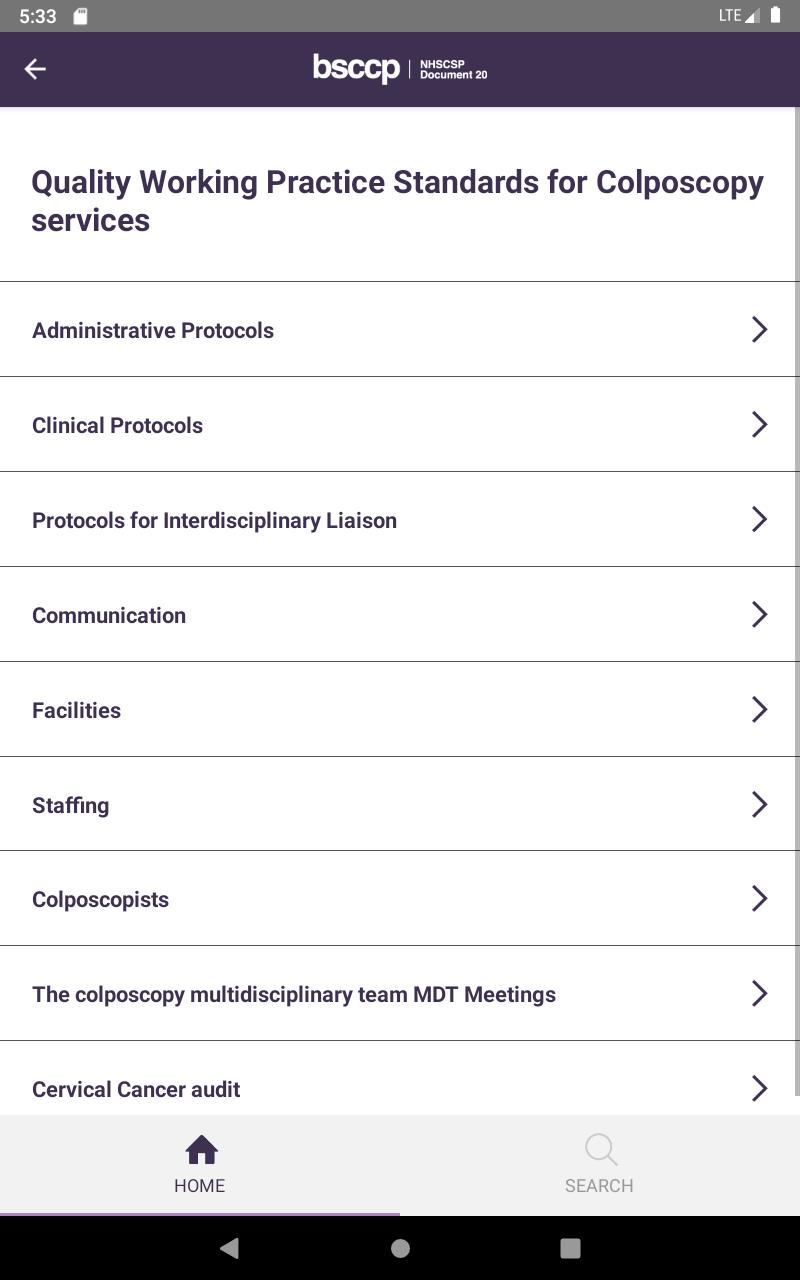Expand Facilities chevron arrow
This screenshot has width=800, height=1280.
coord(759,709)
